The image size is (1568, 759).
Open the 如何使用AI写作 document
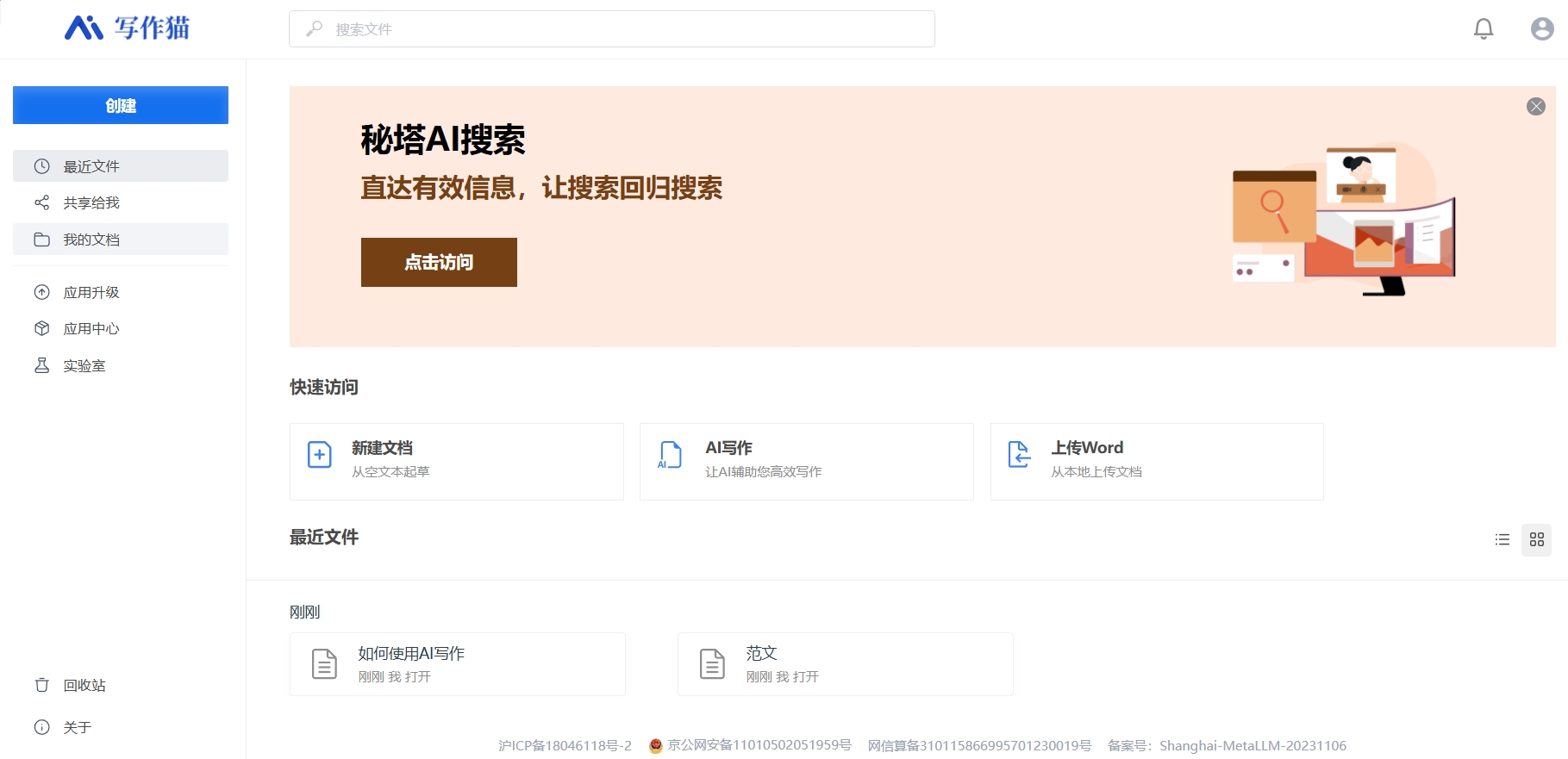point(458,664)
